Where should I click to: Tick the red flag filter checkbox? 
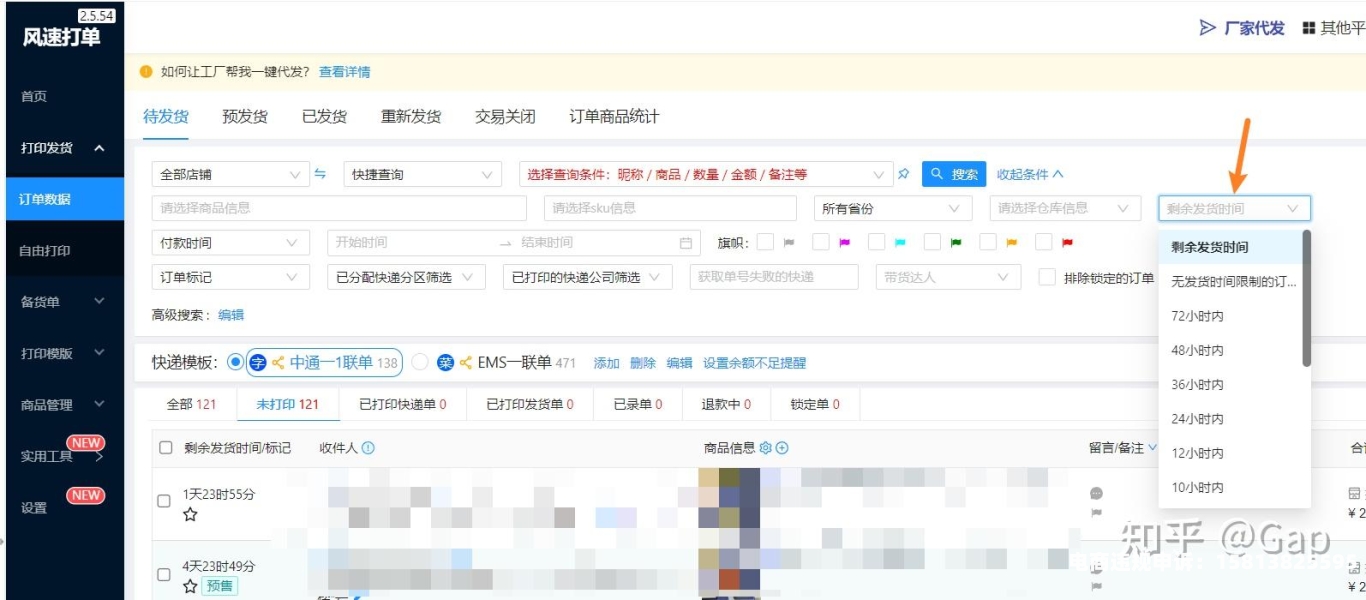(x=1044, y=242)
